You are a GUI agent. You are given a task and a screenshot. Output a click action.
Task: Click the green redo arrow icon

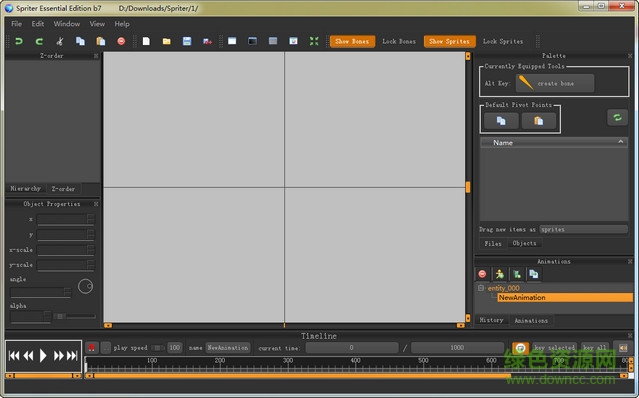39,41
